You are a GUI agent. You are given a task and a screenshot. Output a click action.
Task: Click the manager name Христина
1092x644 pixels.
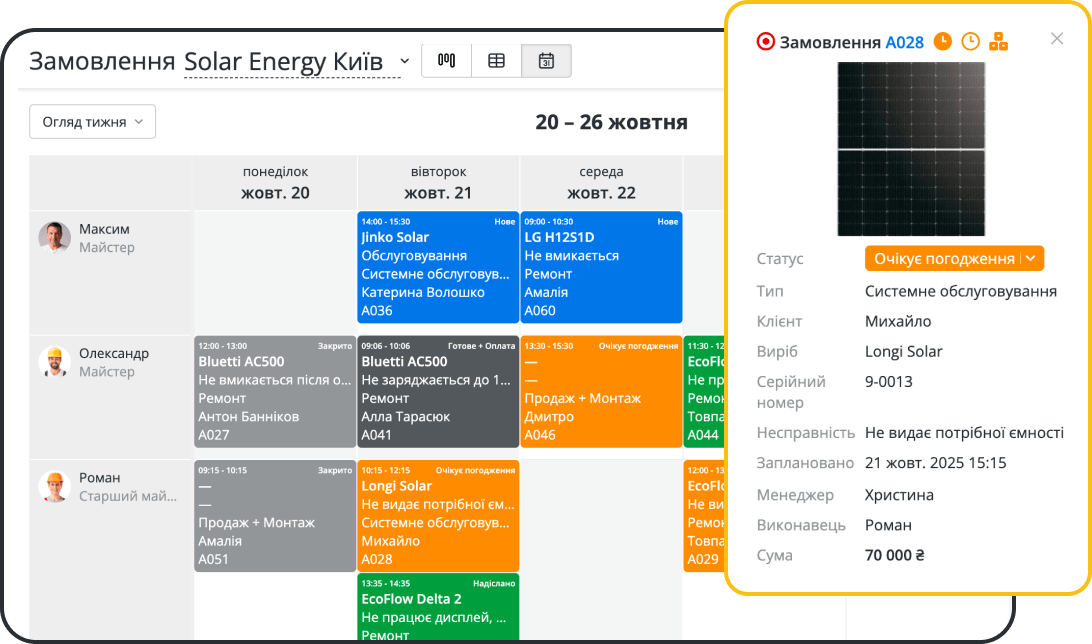(899, 495)
